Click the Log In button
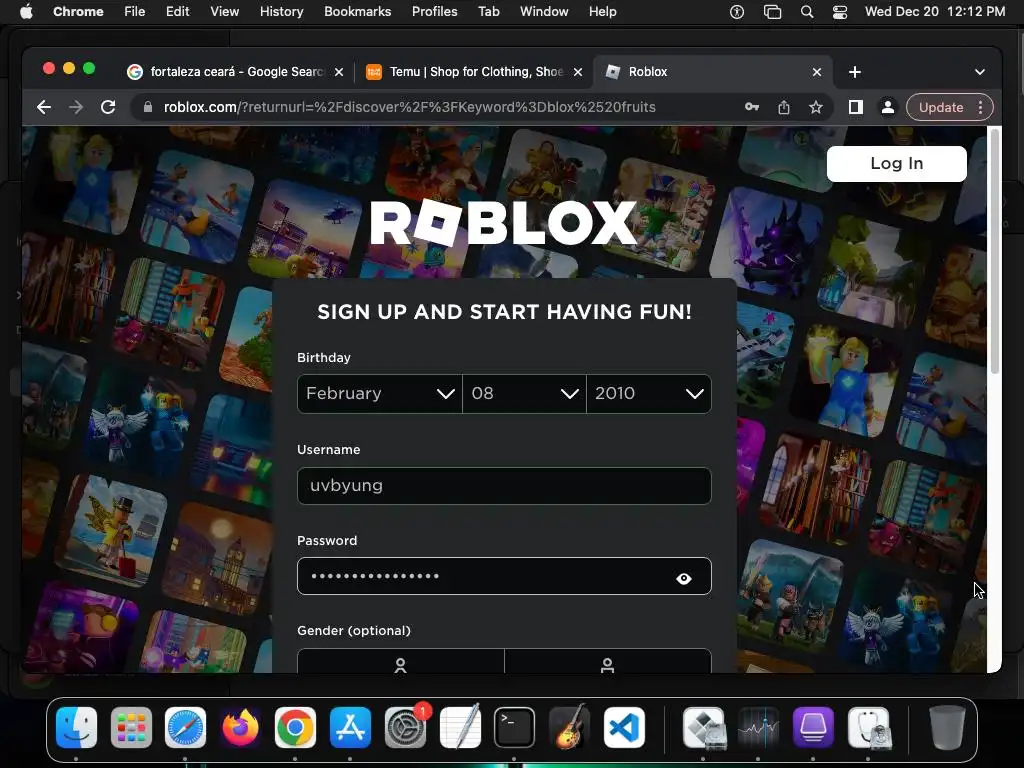This screenshot has width=1024, height=768. 897,163
